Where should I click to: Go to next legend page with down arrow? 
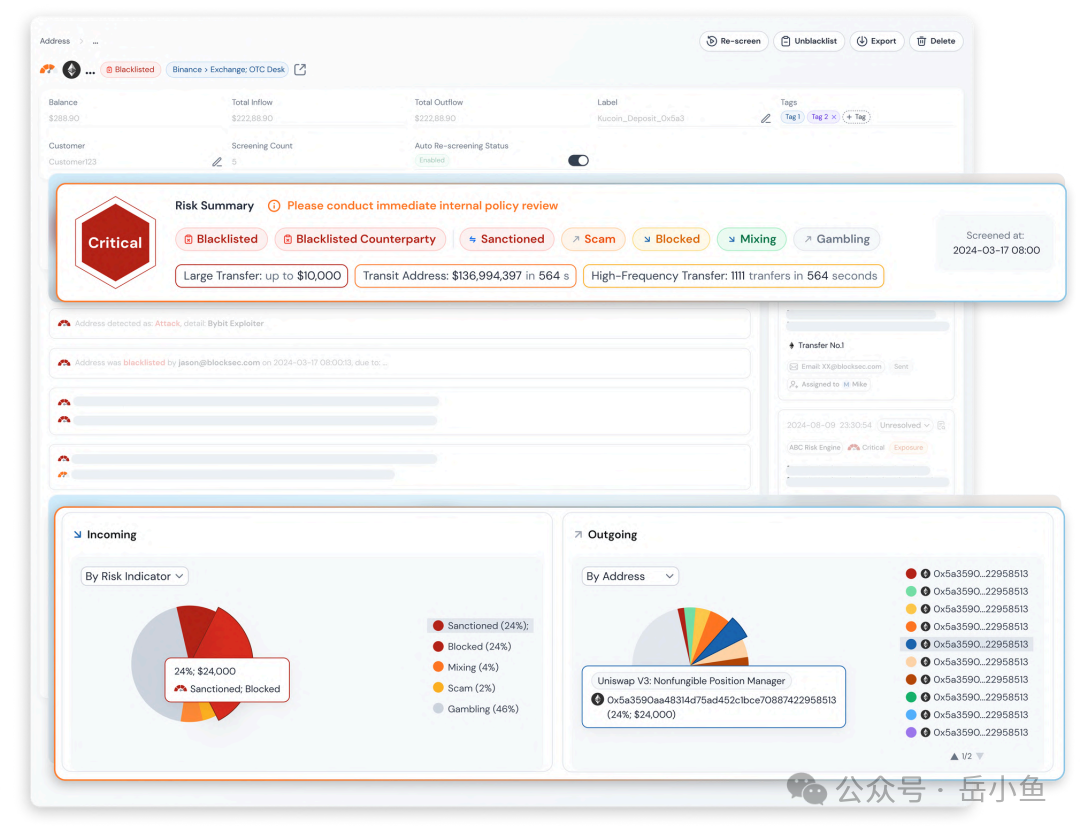click(980, 756)
